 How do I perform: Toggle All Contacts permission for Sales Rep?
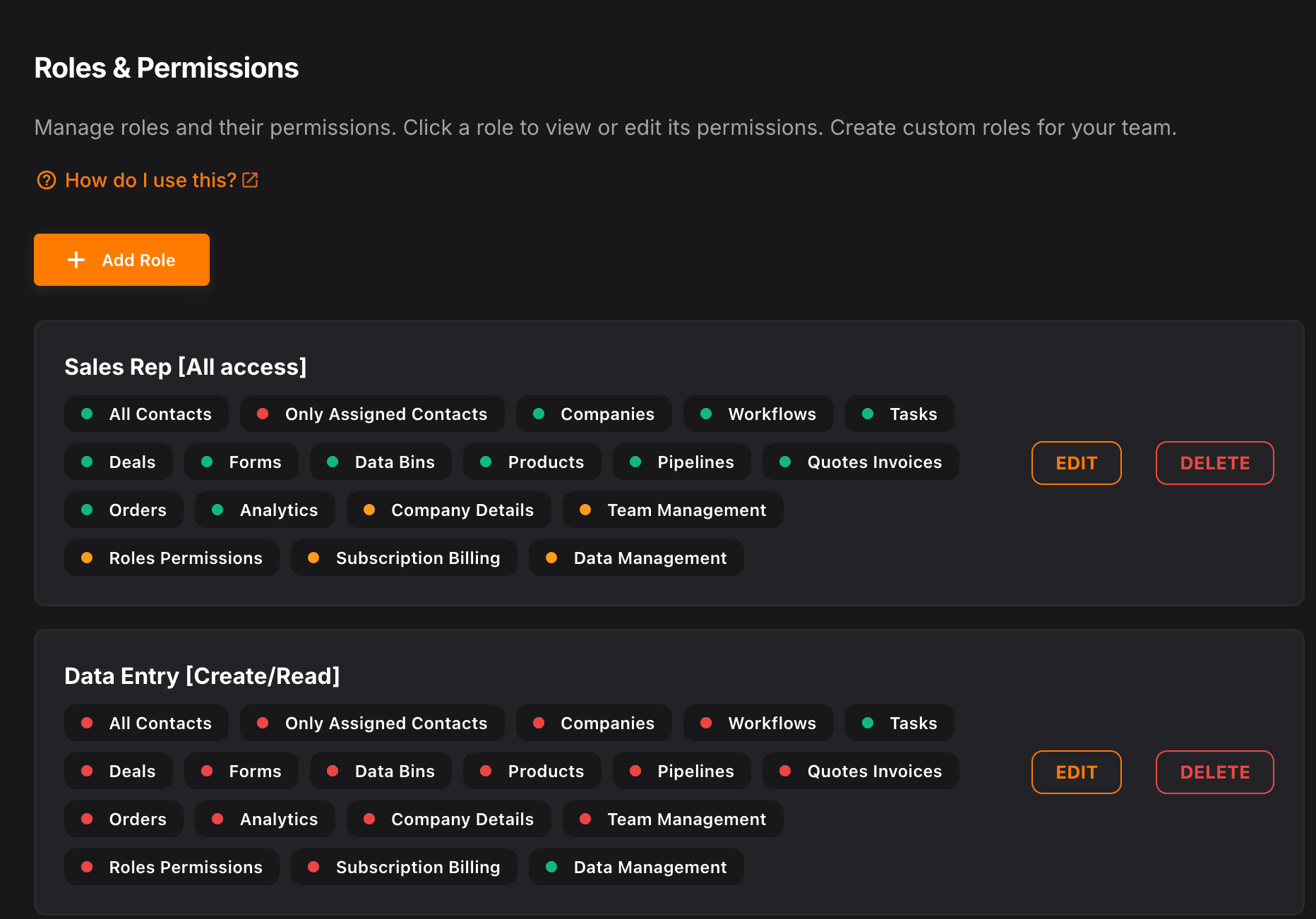[x=146, y=414]
